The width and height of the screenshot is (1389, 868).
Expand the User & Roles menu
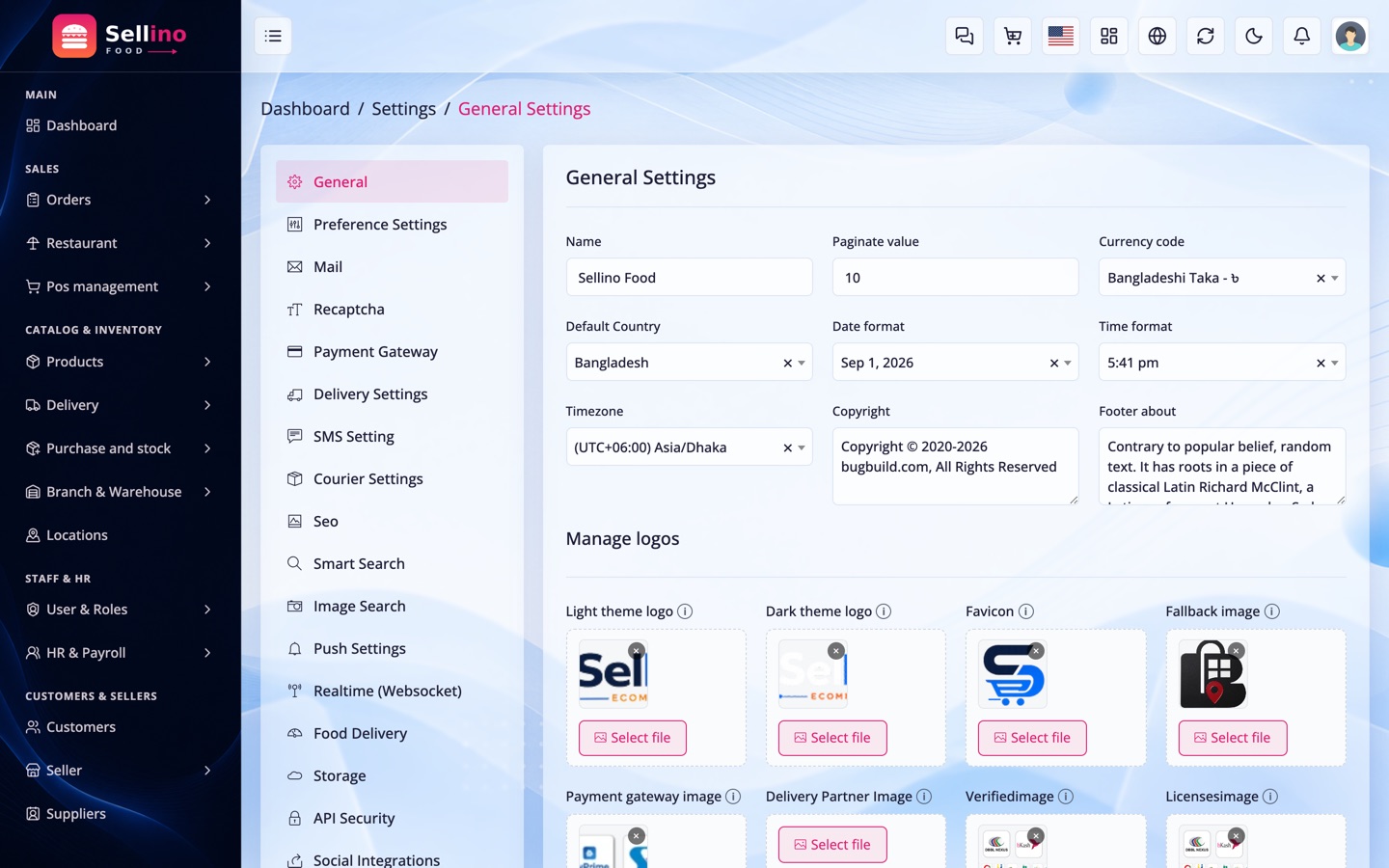[x=120, y=610]
